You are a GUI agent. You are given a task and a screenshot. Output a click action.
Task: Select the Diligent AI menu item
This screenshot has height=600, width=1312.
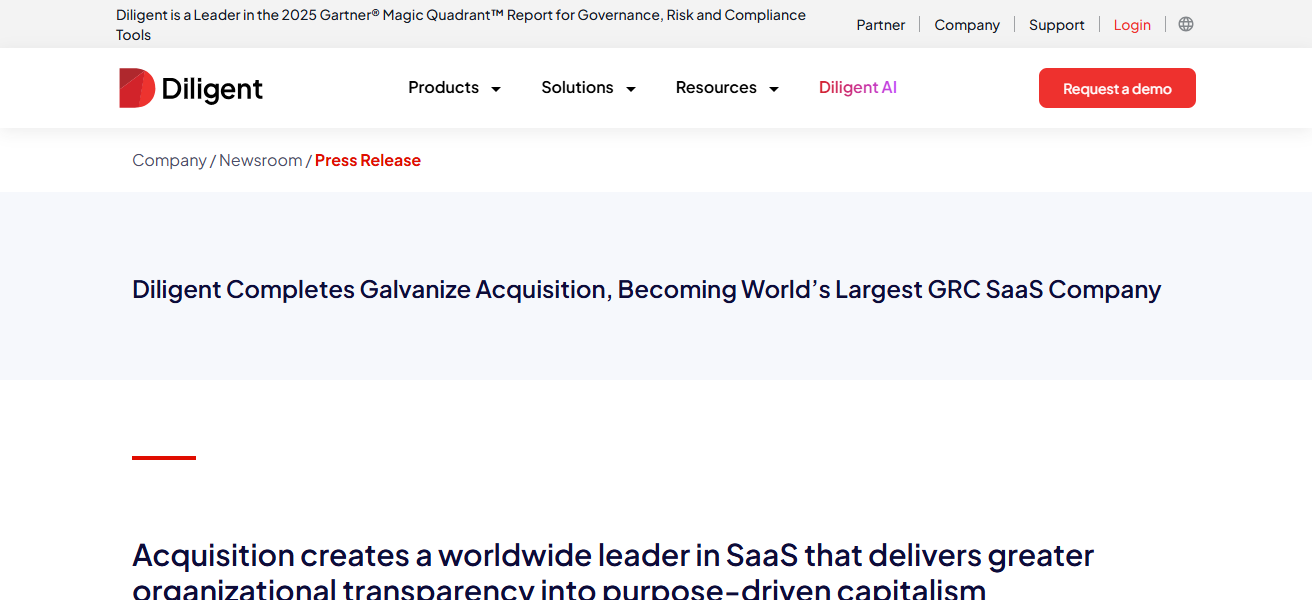(x=857, y=88)
